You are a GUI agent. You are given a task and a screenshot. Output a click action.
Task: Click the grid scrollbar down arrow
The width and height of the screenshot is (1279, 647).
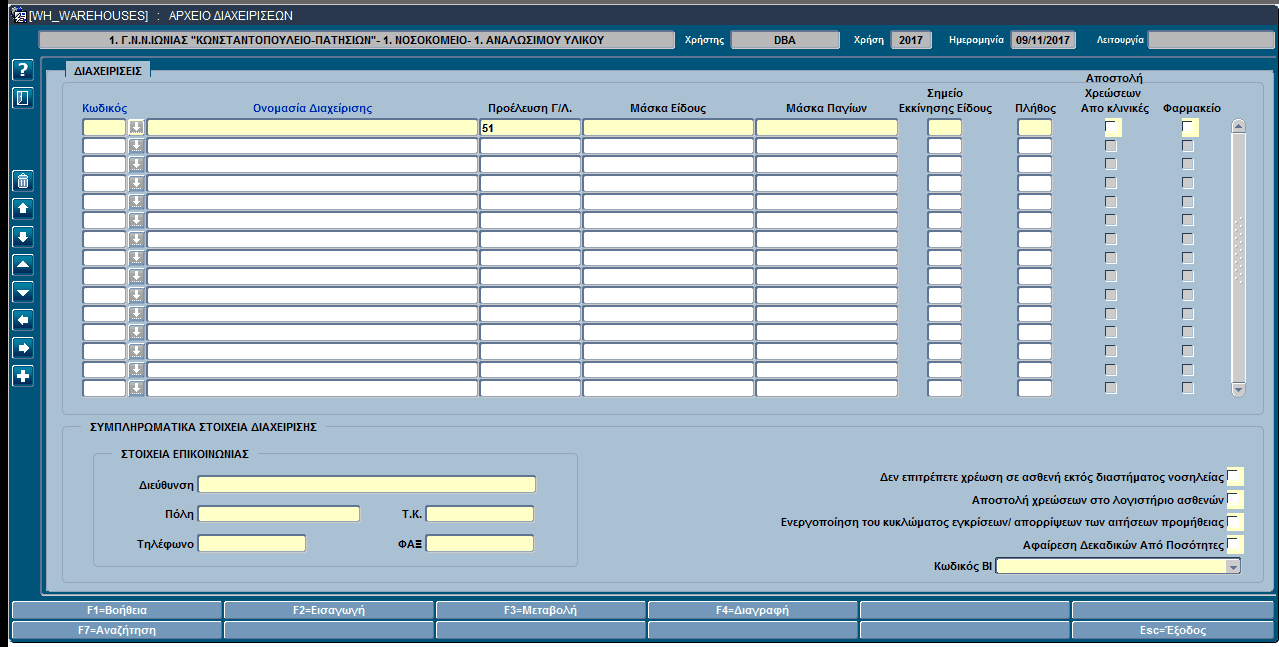[x=1238, y=389]
